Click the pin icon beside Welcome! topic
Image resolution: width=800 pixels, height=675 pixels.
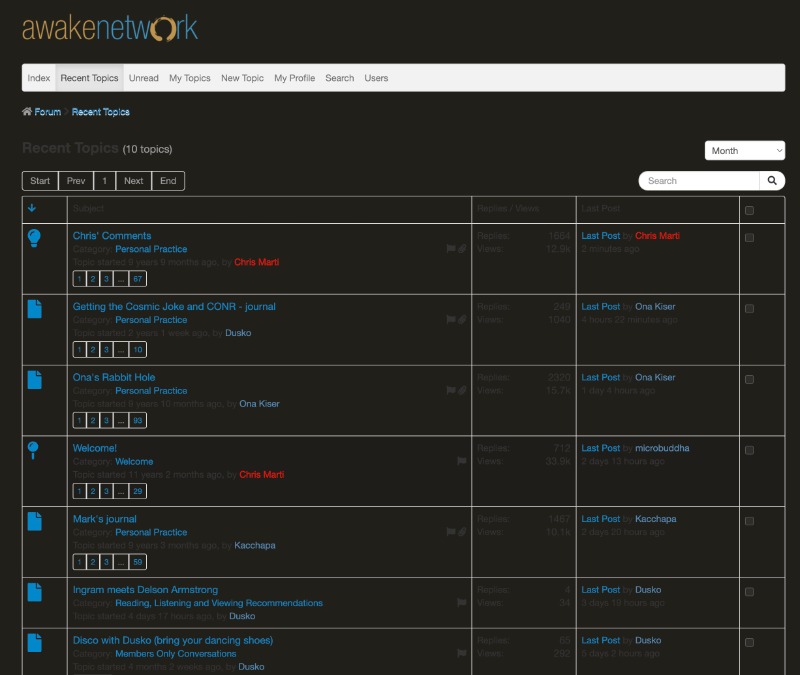click(x=33, y=450)
